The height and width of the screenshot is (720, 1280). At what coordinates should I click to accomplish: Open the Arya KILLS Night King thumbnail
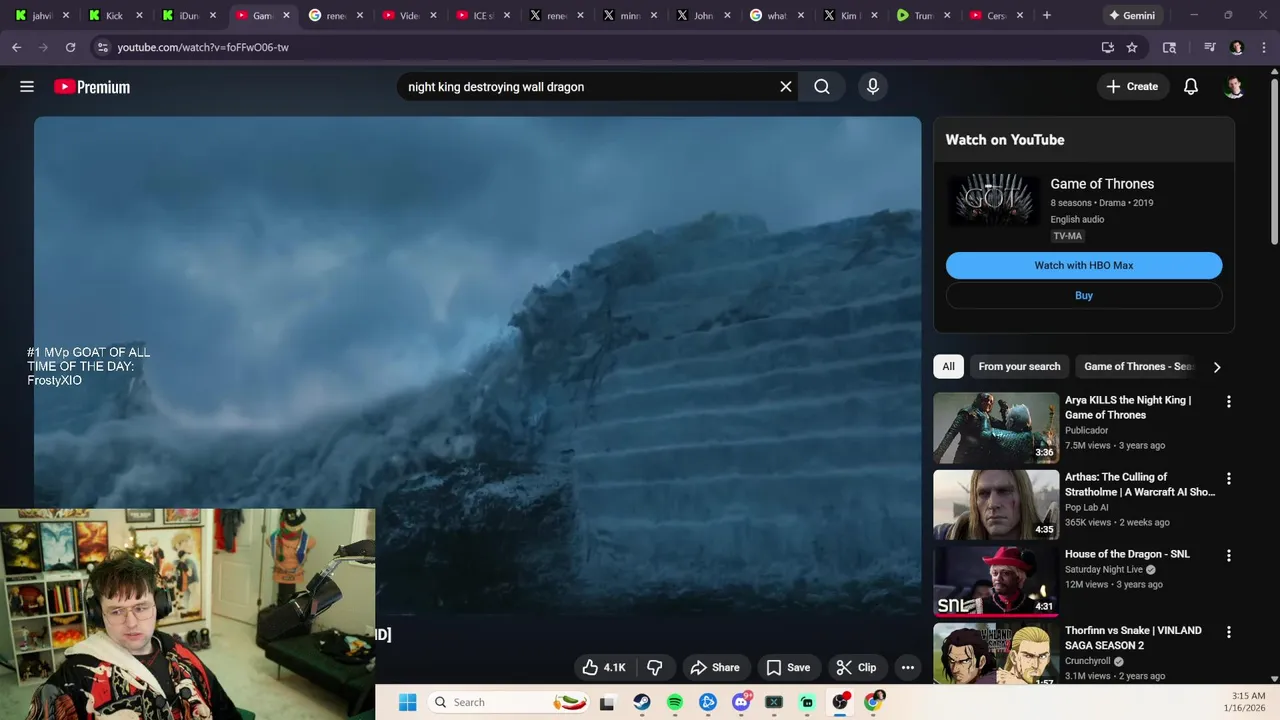pos(996,428)
